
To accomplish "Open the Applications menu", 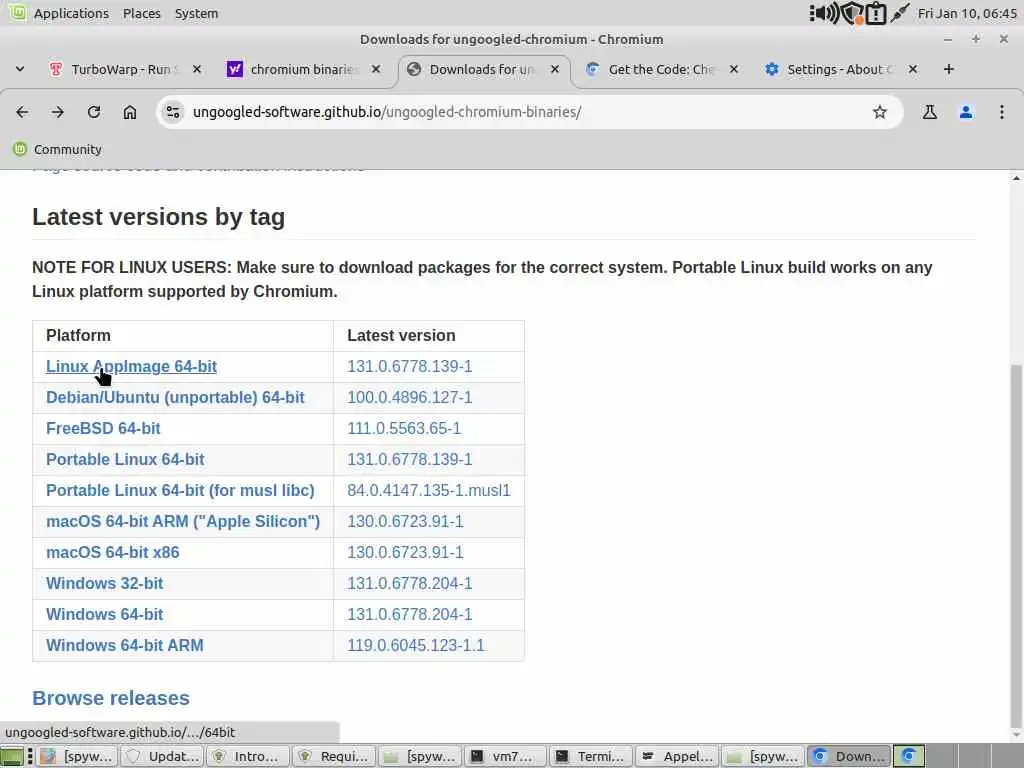I will [x=71, y=13].
